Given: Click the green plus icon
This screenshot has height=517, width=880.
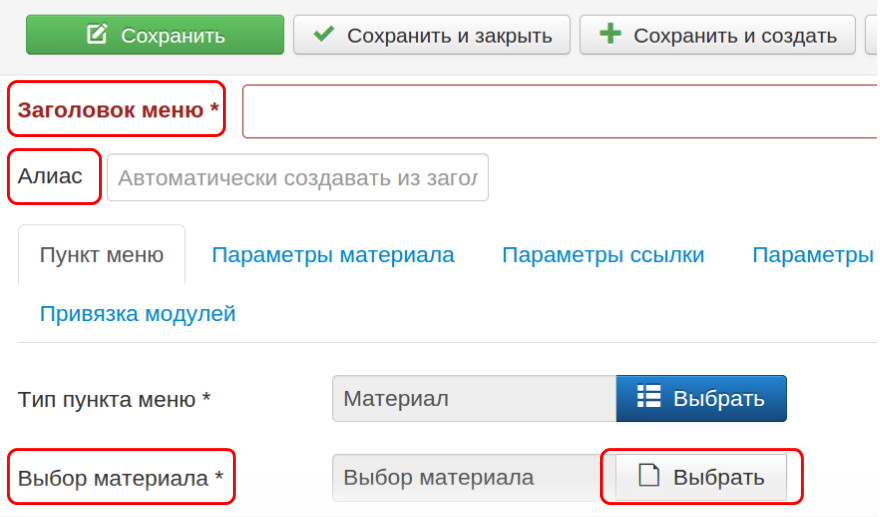Looking at the screenshot, I should [x=610, y=35].
